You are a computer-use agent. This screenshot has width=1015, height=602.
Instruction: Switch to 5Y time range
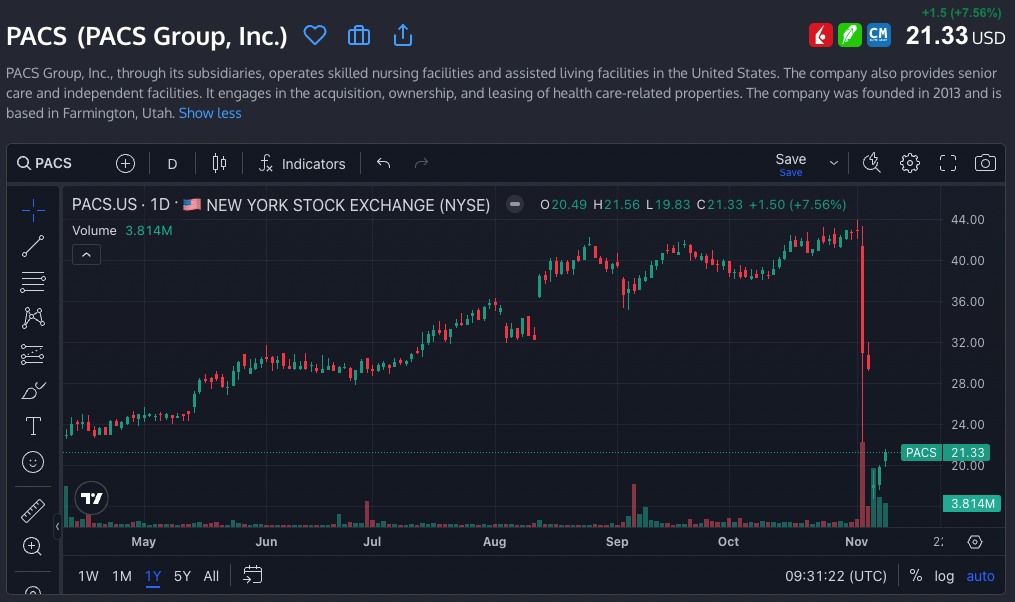tap(183, 576)
